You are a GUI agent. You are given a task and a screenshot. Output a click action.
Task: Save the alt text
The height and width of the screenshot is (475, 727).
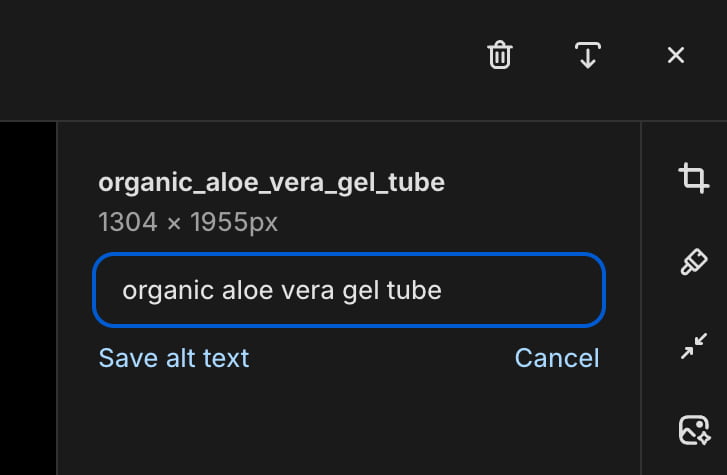pyautogui.click(x=174, y=358)
